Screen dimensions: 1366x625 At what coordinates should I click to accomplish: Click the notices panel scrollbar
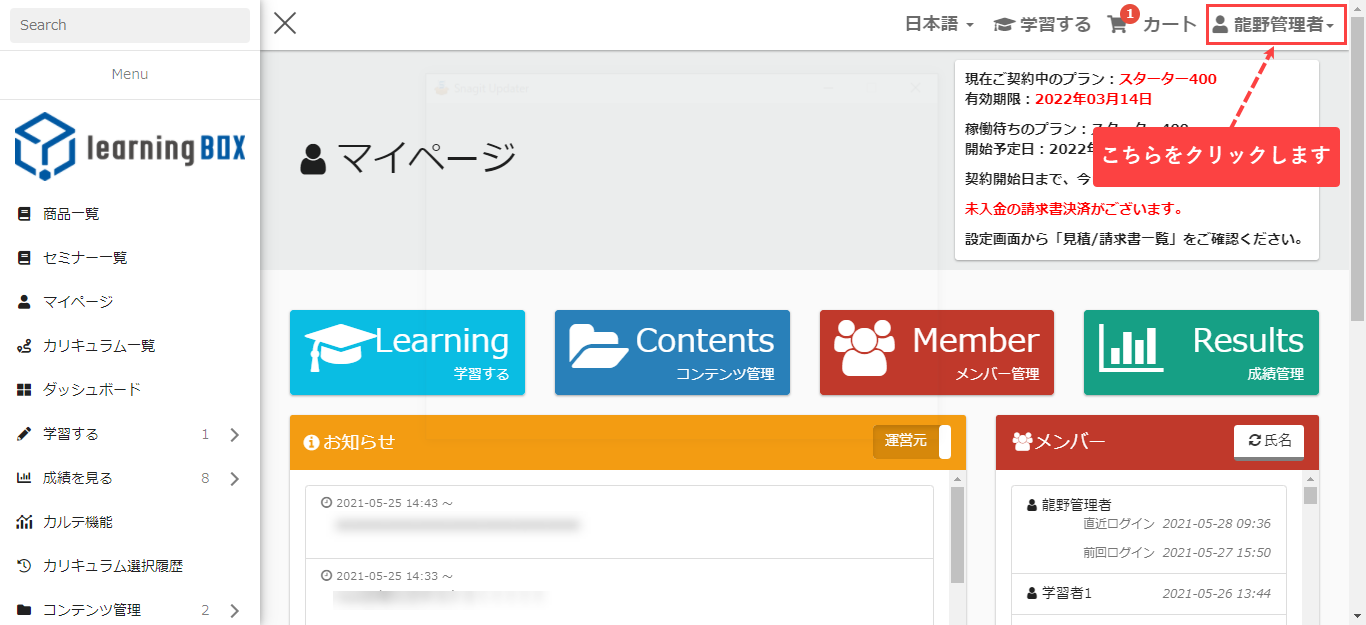(957, 535)
